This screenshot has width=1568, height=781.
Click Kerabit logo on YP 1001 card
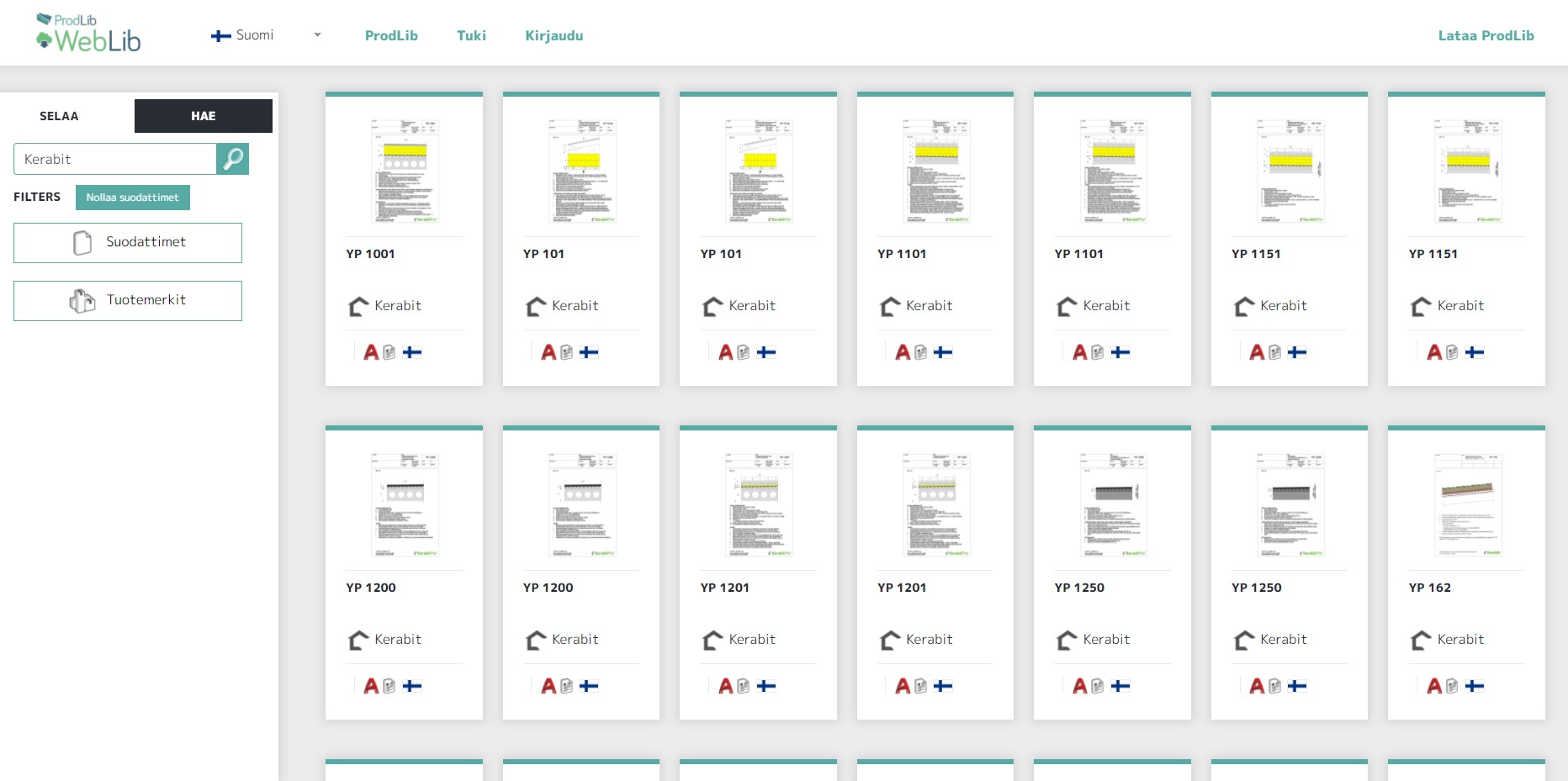[359, 306]
